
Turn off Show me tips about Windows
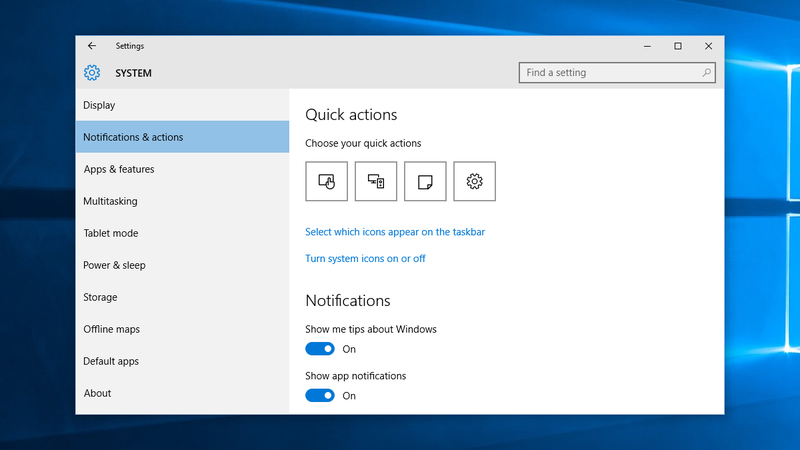tap(320, 349)
